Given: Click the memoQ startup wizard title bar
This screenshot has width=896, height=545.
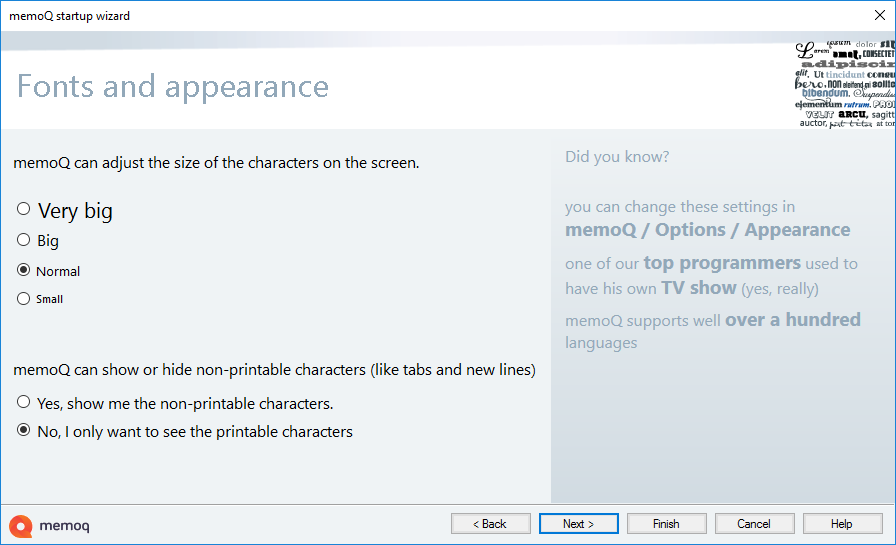Looking at the screenshot, I should (400, 15).
